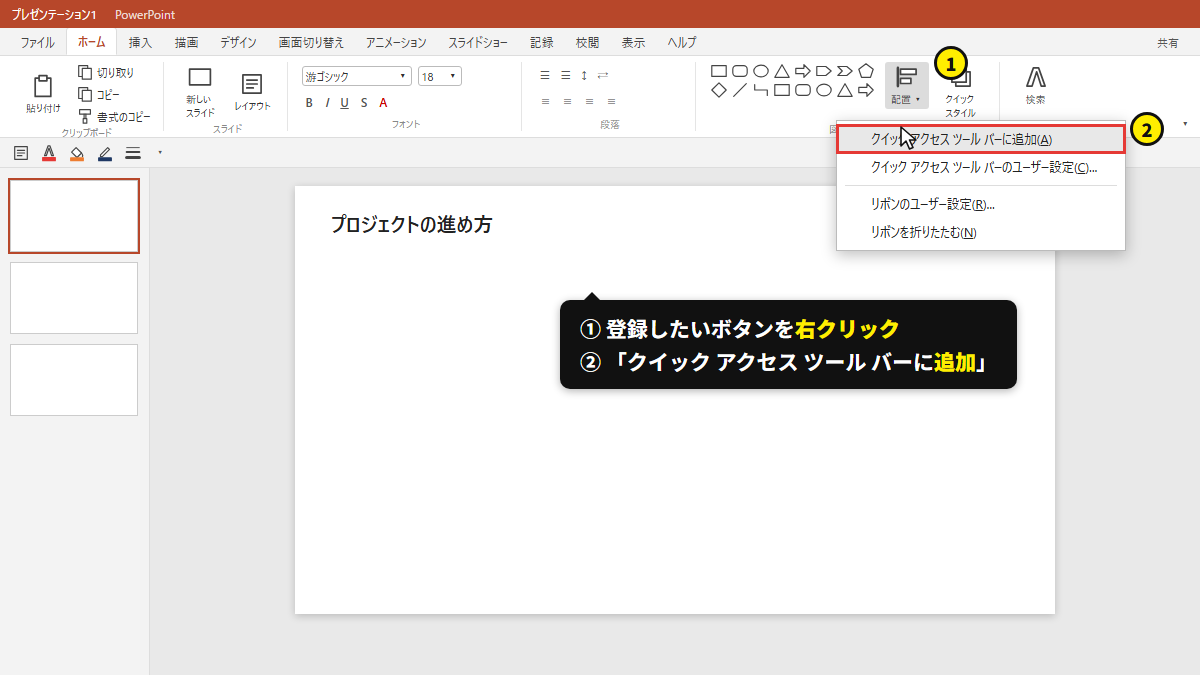Switch to the 記録 tab
1200x675 pixels.
pos(542,42)
